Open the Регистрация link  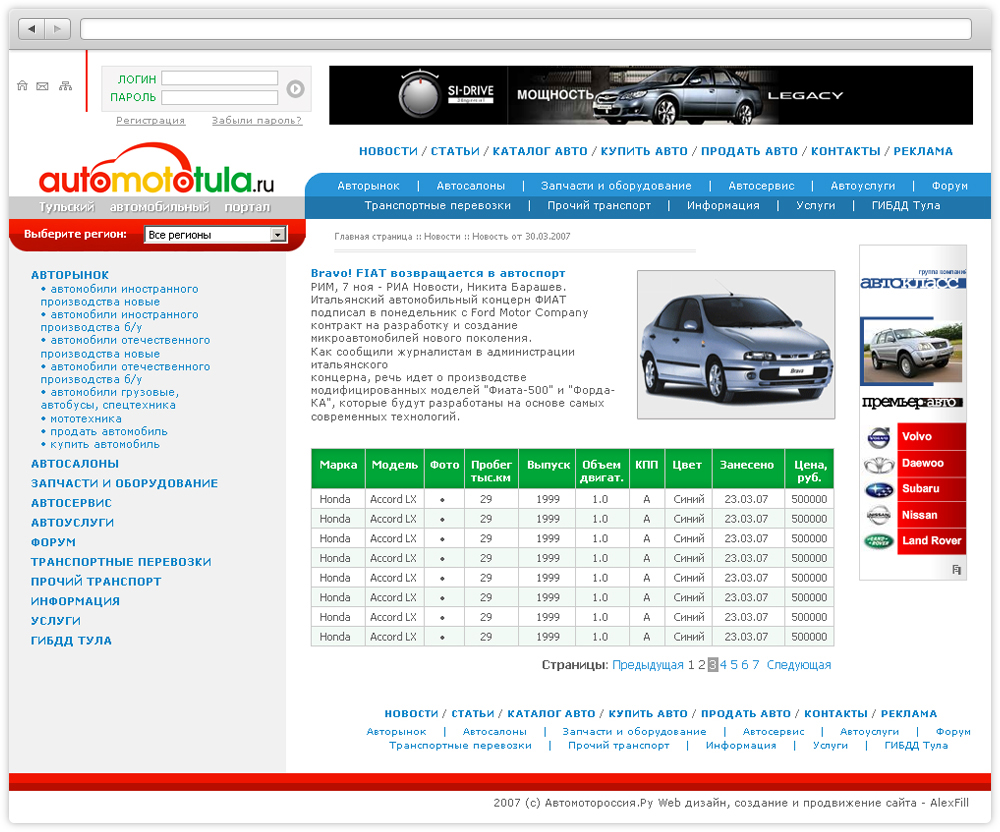click(151, 120)
